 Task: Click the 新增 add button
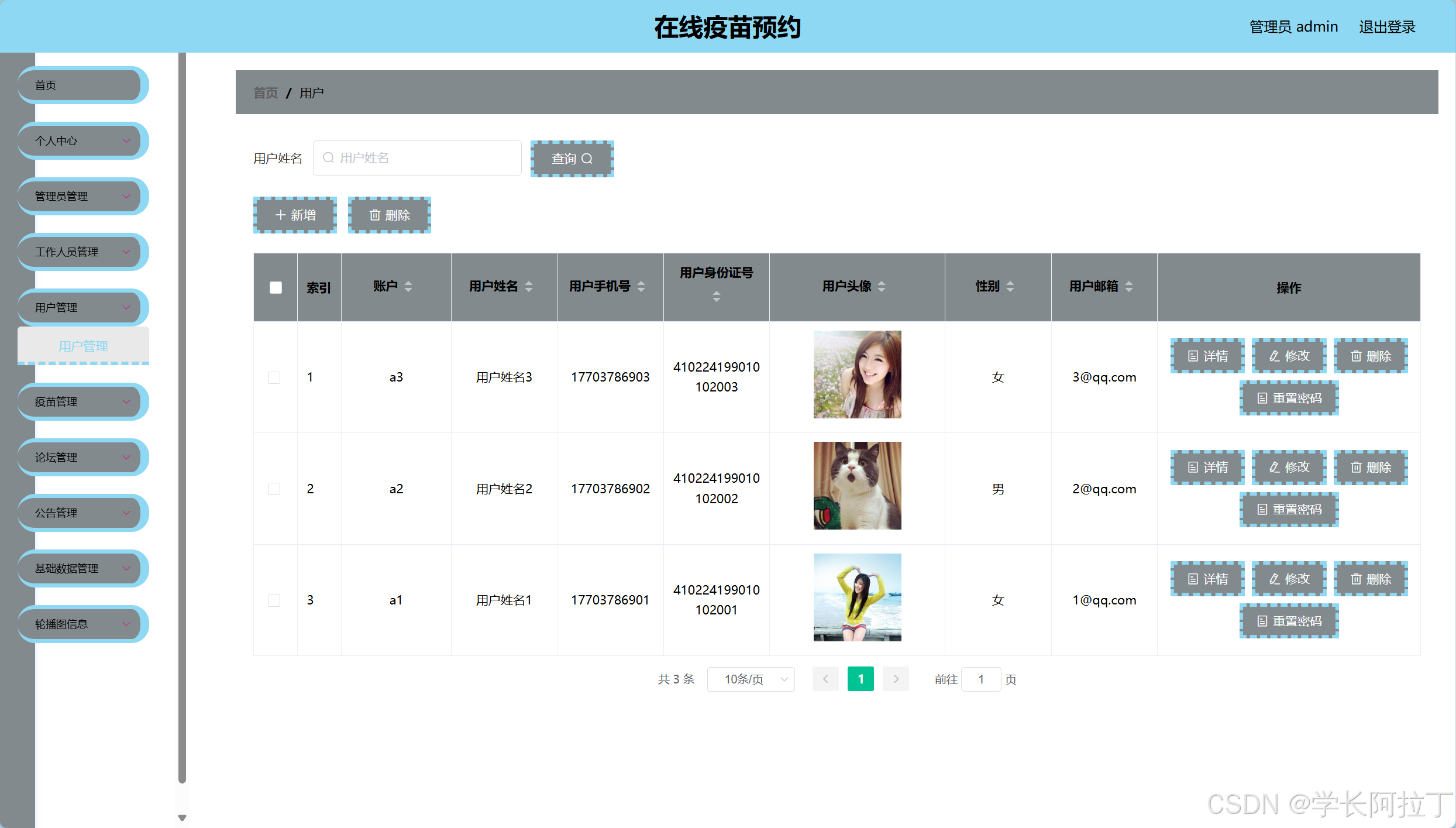[x=295, y=215]
